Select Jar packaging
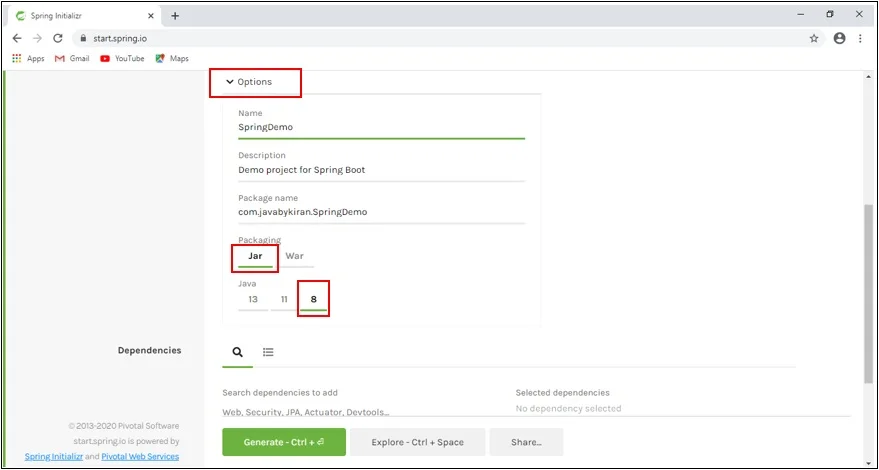 pyautogui.click(x=255, y=256)
